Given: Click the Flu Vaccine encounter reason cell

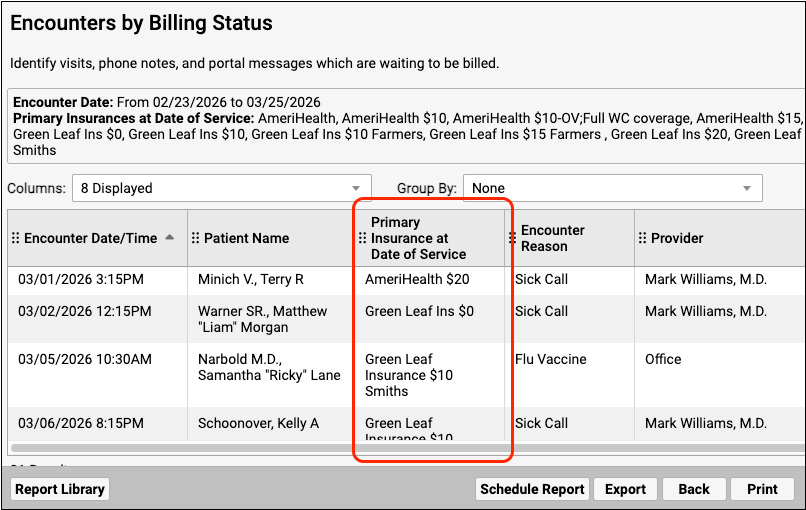Looking at the screenshot, I should [553, 359].
